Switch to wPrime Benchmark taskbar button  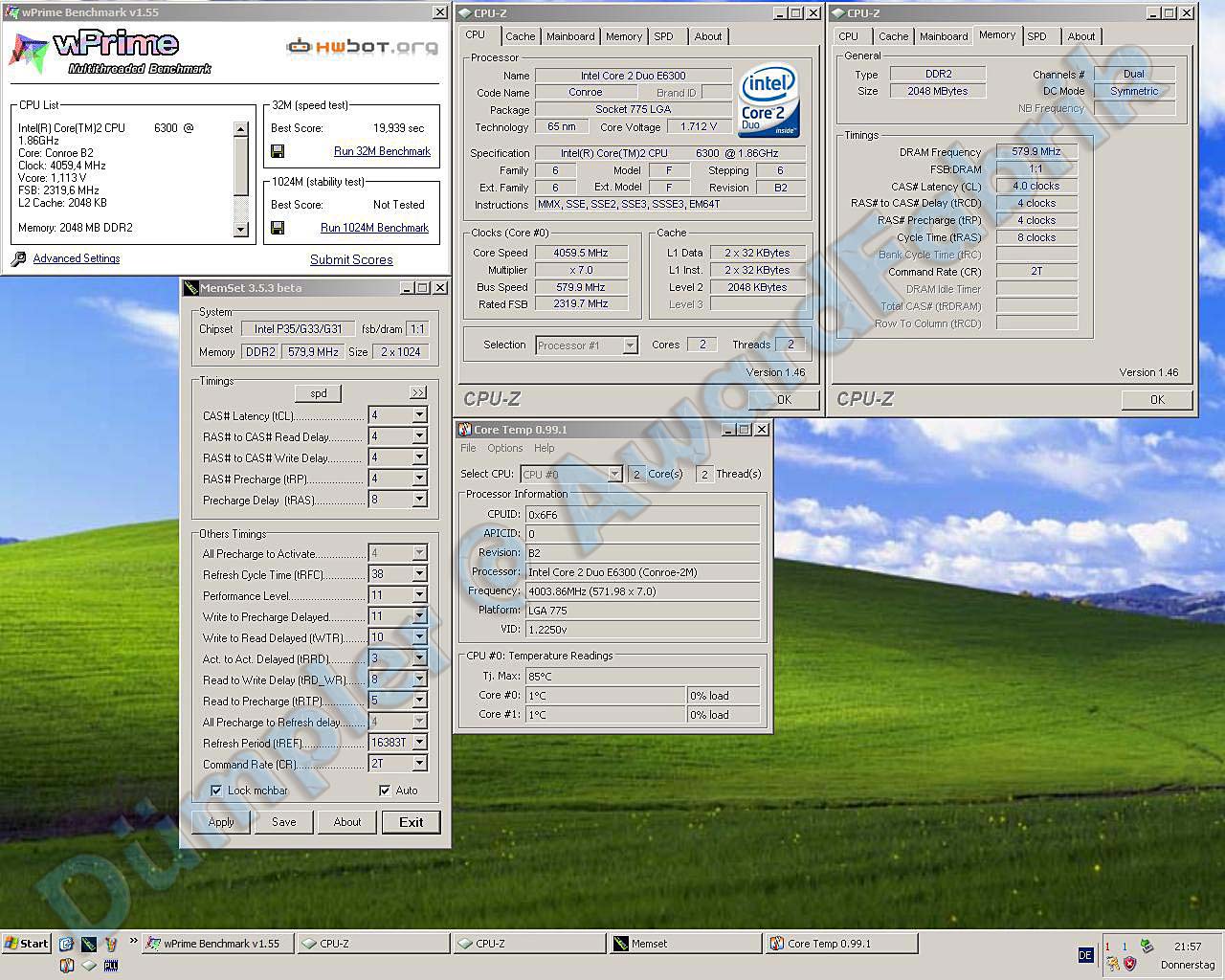point(218,944)
